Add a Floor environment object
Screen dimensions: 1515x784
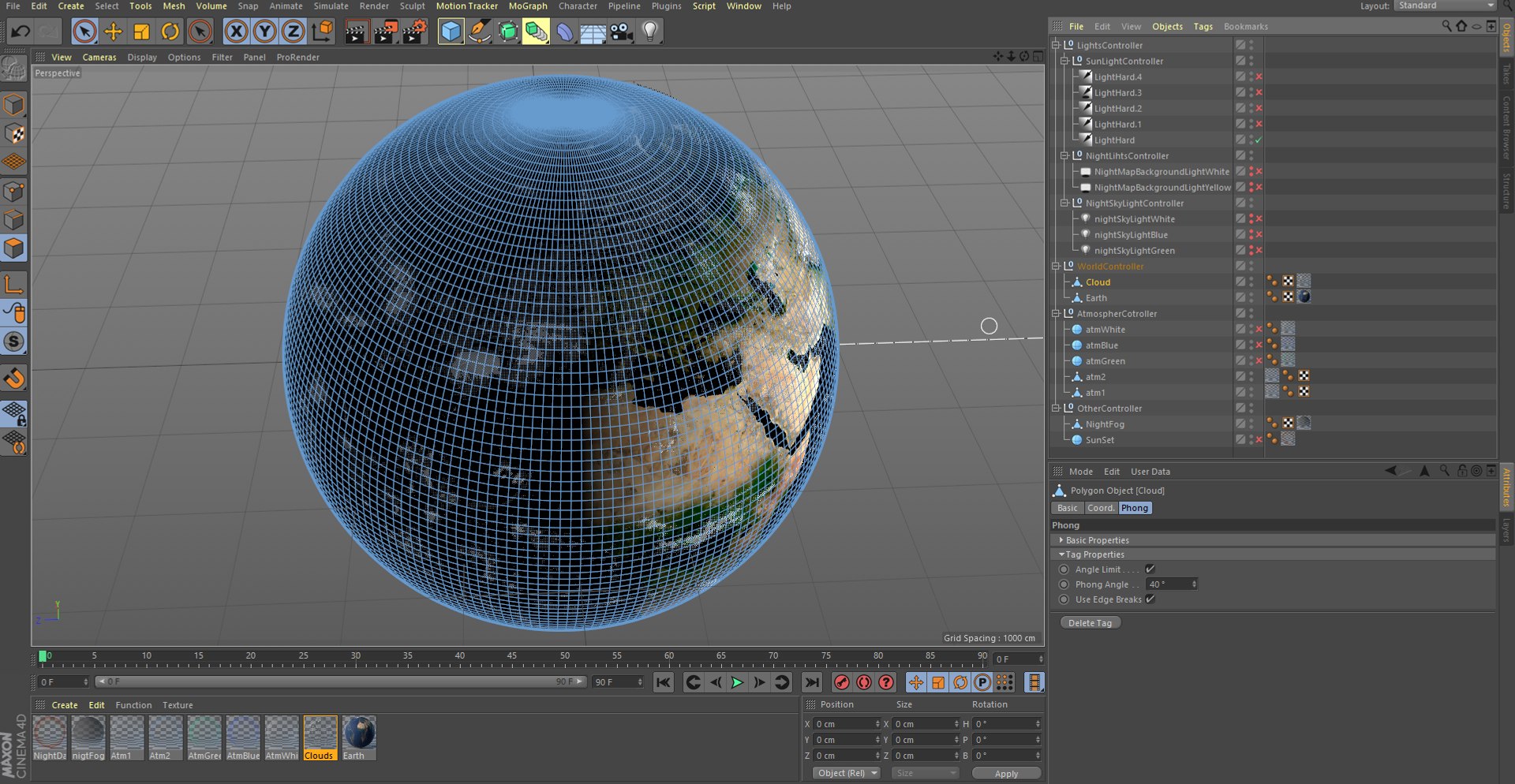[593, 32]
